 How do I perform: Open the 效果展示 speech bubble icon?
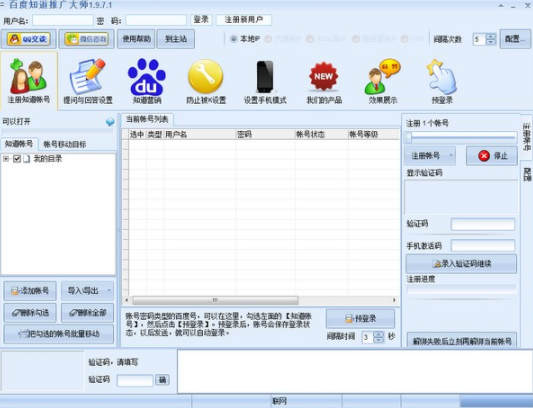[x=382, y=76]
